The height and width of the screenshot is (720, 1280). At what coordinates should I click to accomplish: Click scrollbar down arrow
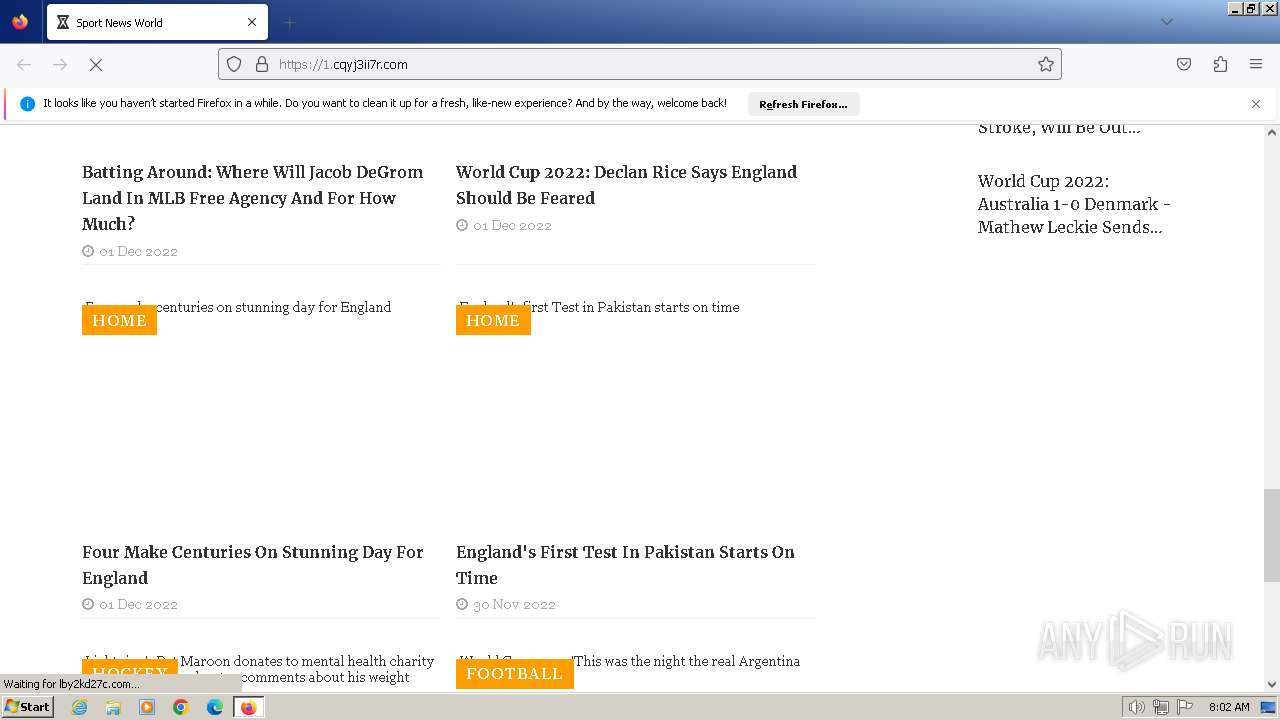pyautogui.click(x=1272, y=685)
